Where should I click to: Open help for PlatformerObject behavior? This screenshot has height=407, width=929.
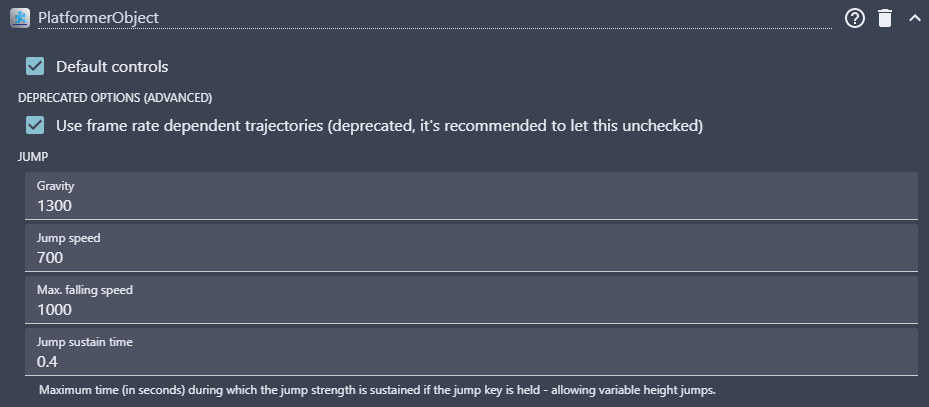[x=855, y=18]
